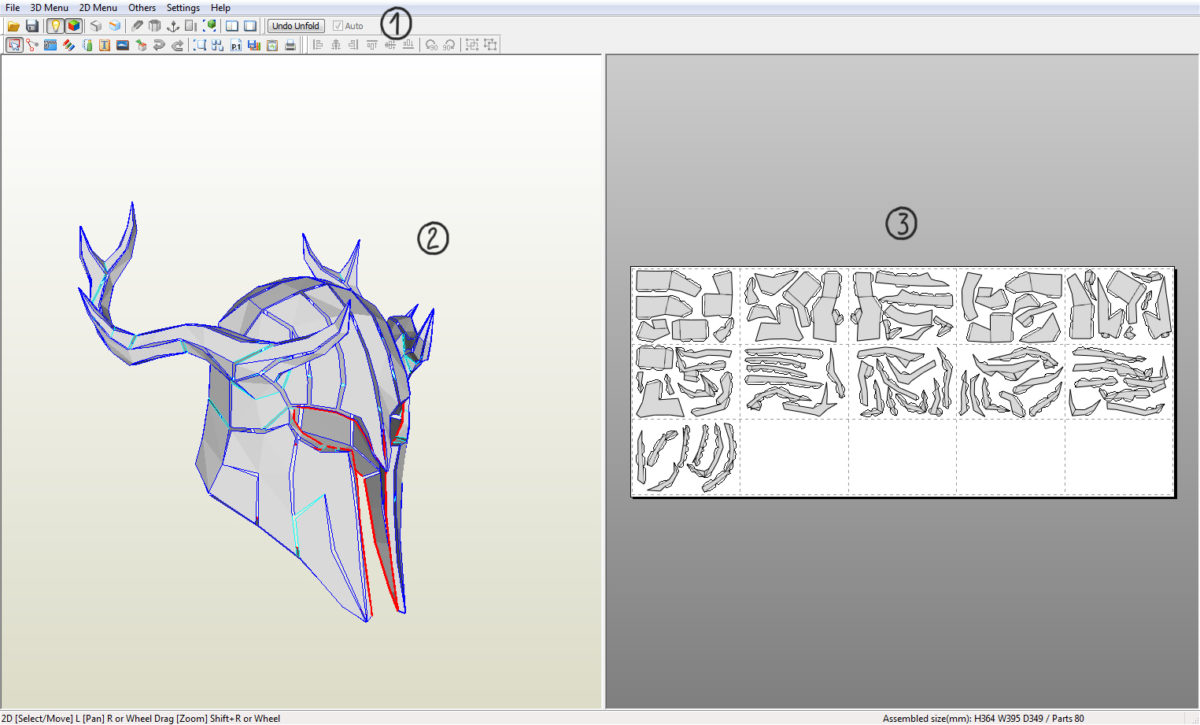
Task: Activate the edge join/disjoin tool
Action: [31, 45]
